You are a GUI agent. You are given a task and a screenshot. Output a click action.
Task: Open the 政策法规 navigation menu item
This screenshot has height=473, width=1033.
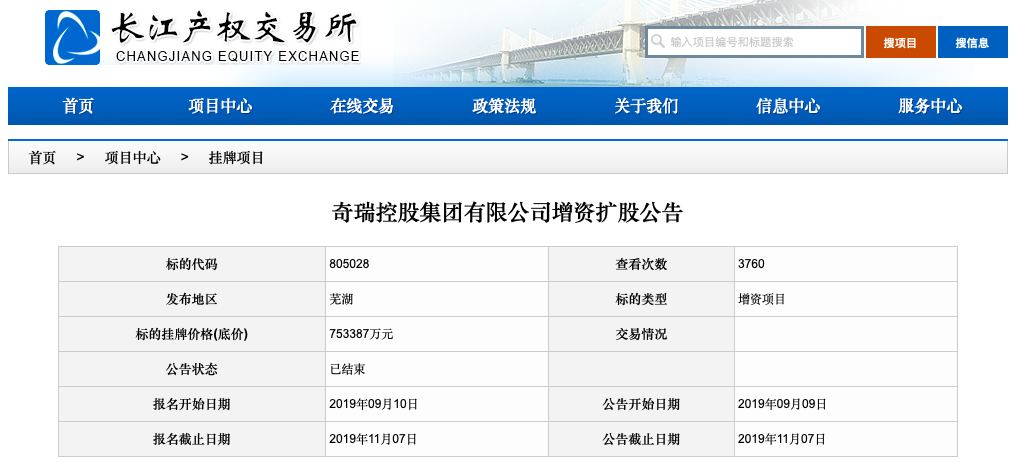pyautogui.click(x=504, y=106)
